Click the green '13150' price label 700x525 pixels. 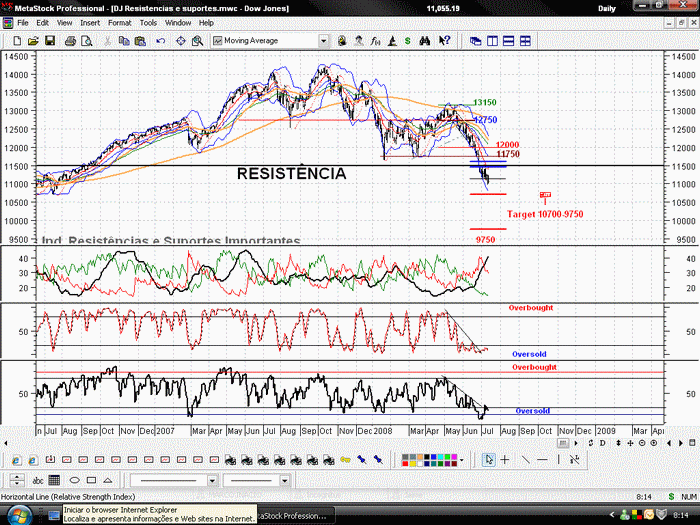485,102
